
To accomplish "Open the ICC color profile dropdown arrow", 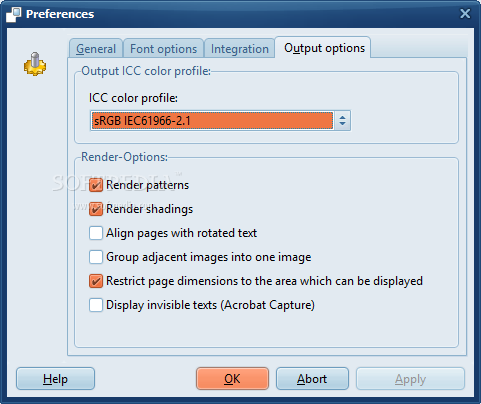I will [x=342, y=120].
